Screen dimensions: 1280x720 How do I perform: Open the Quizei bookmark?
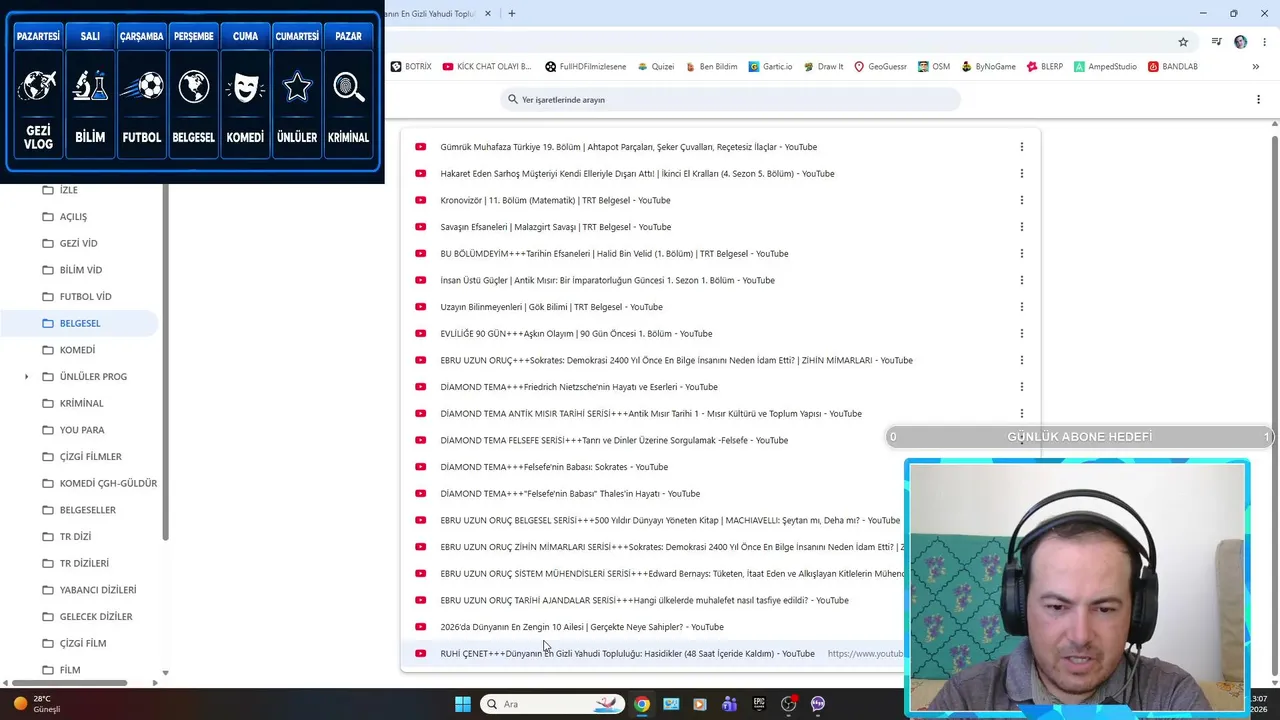point(655,67)
